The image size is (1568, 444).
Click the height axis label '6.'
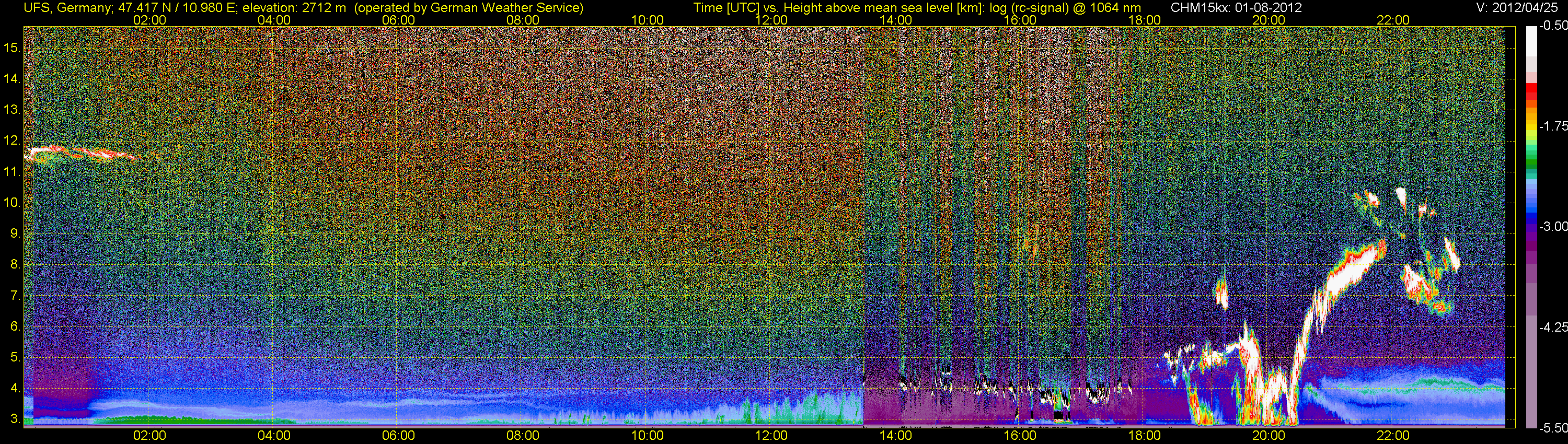coord(15,326)
